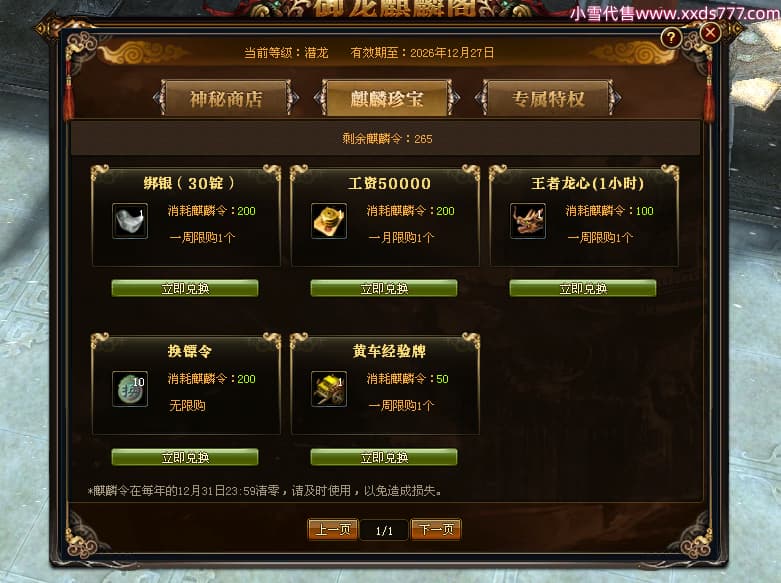Redeem 换镖令 with 立即兑换 button
The image size is (781, 583).
(x=185, y=457)
